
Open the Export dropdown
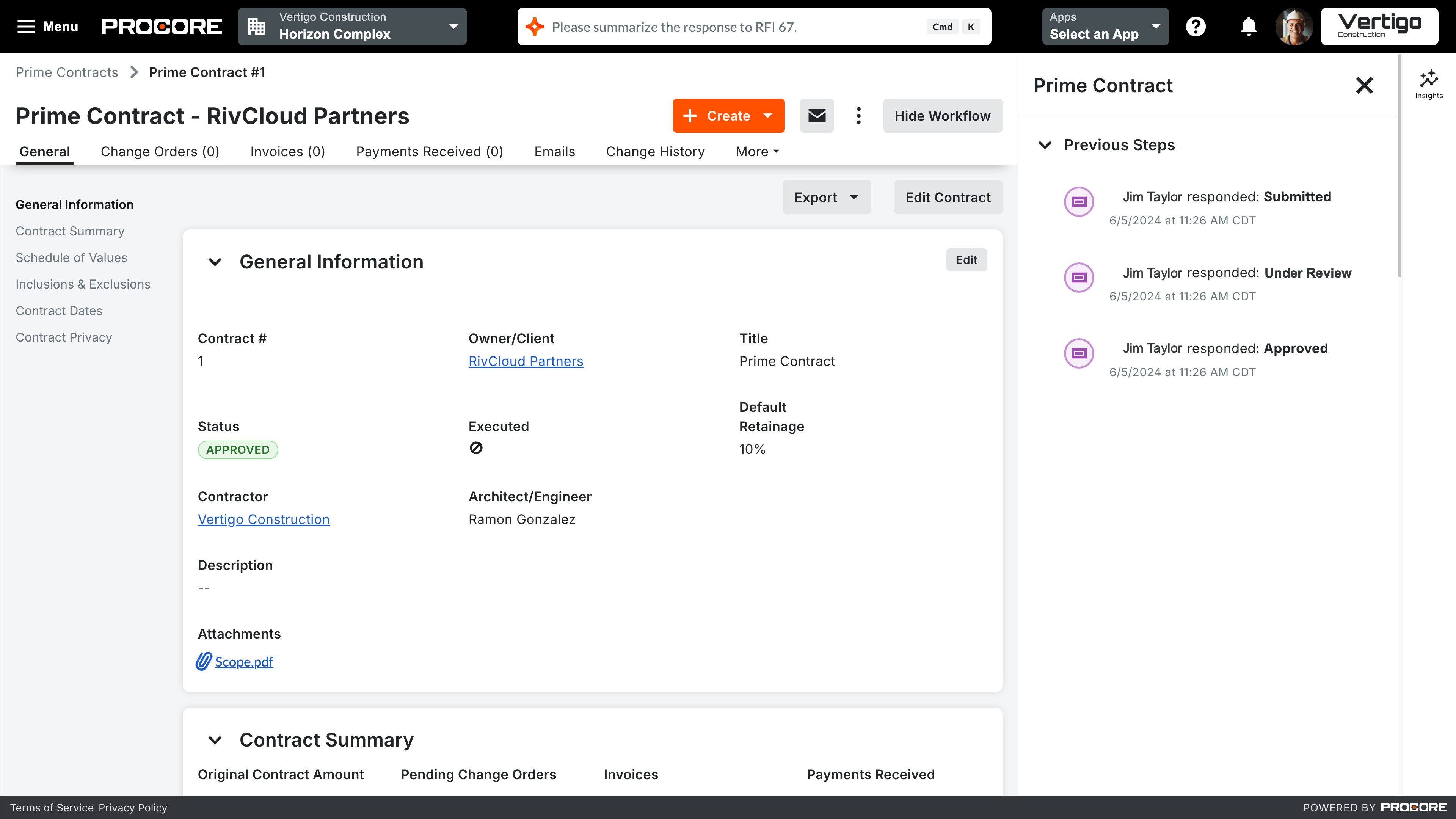826,197
